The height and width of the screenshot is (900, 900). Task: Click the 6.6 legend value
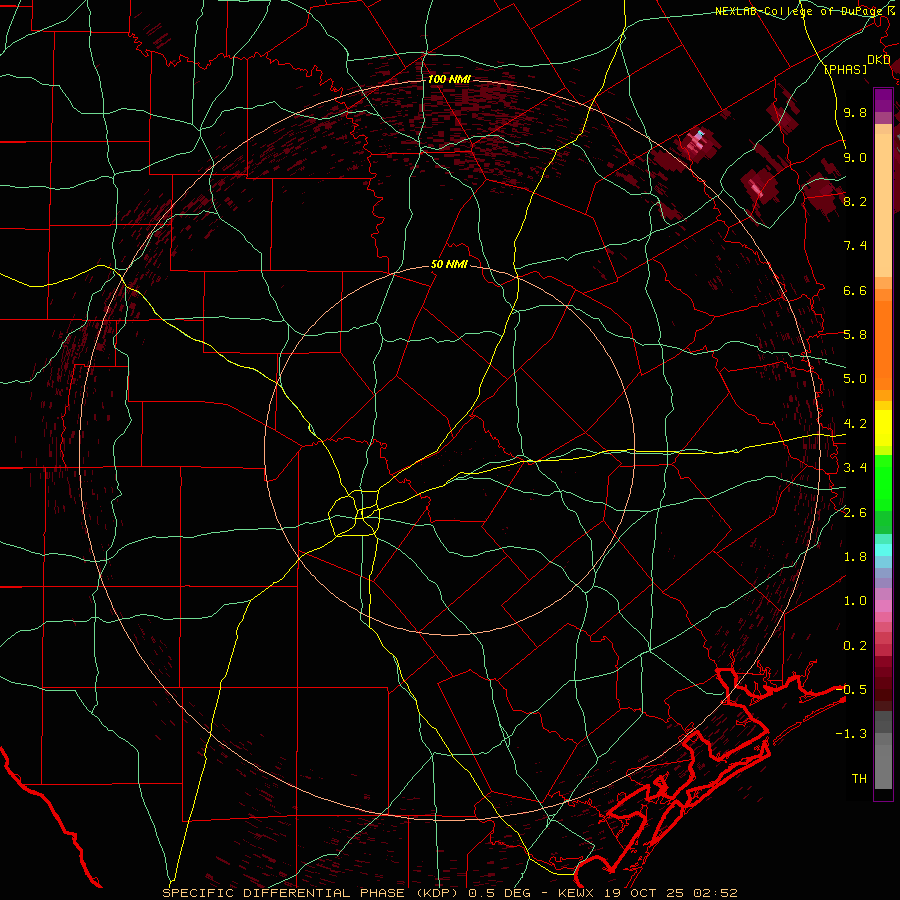855,290
